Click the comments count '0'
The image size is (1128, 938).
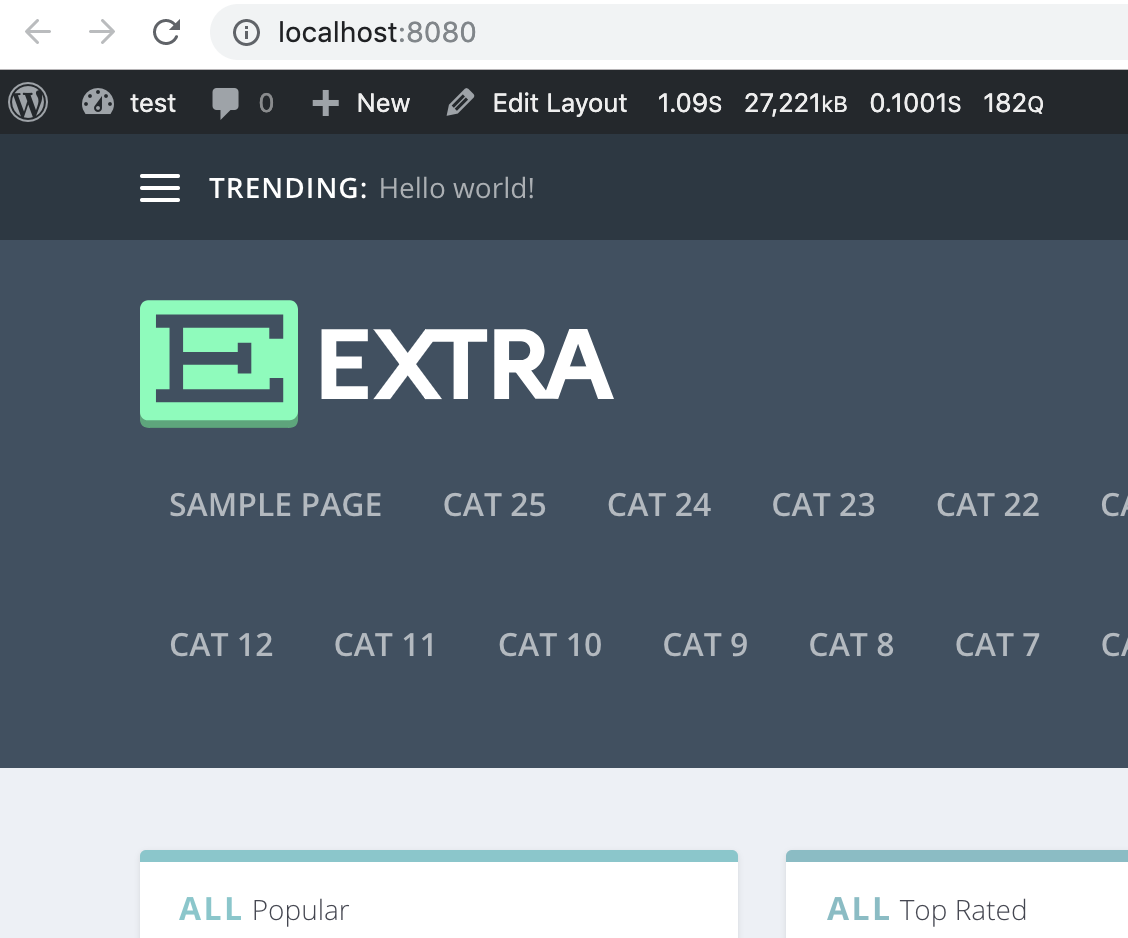tap(266, 104)
